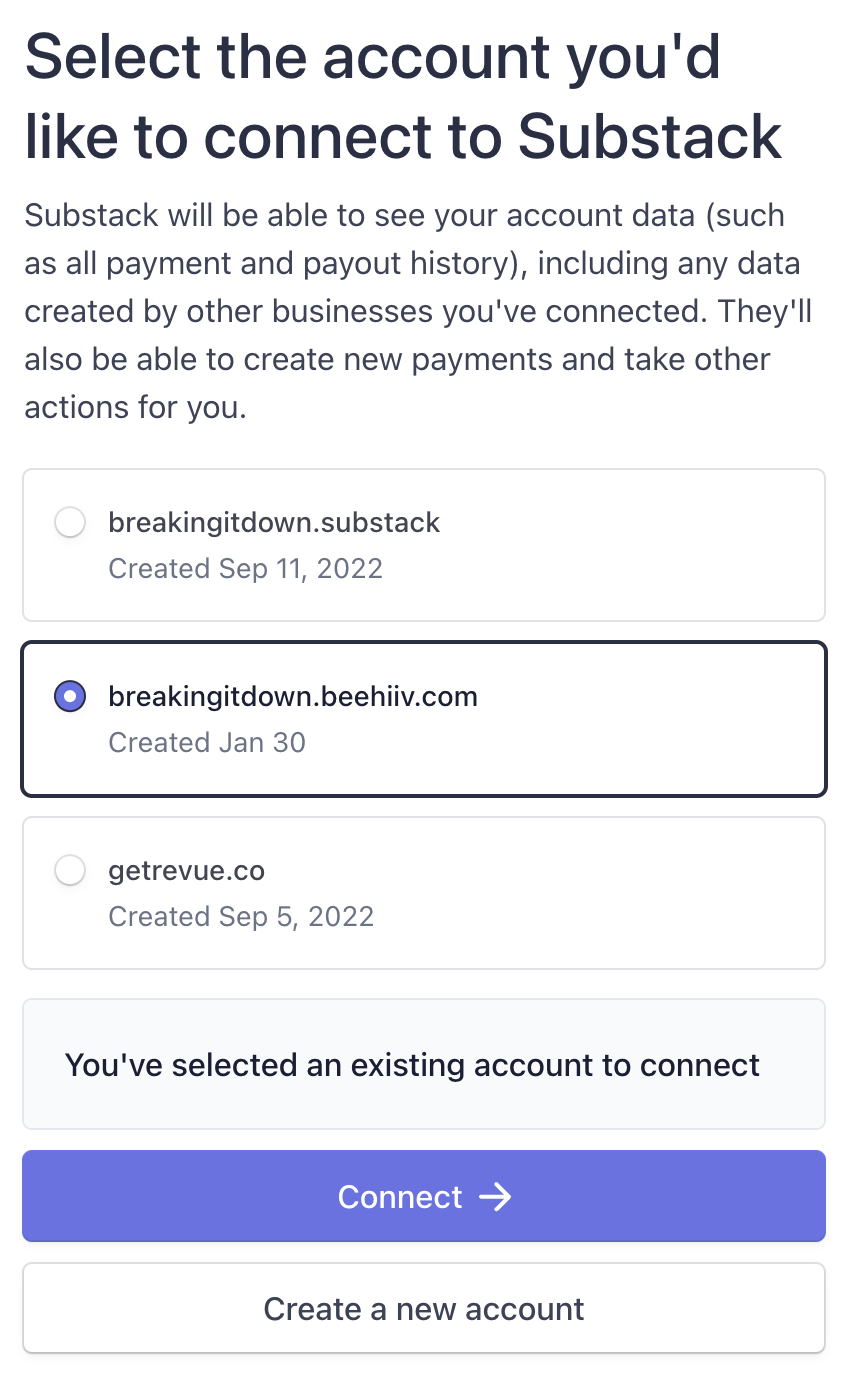Screen dimensions: 846x1380
Task: Select the getrevue.co radio button
Action: 70,870
